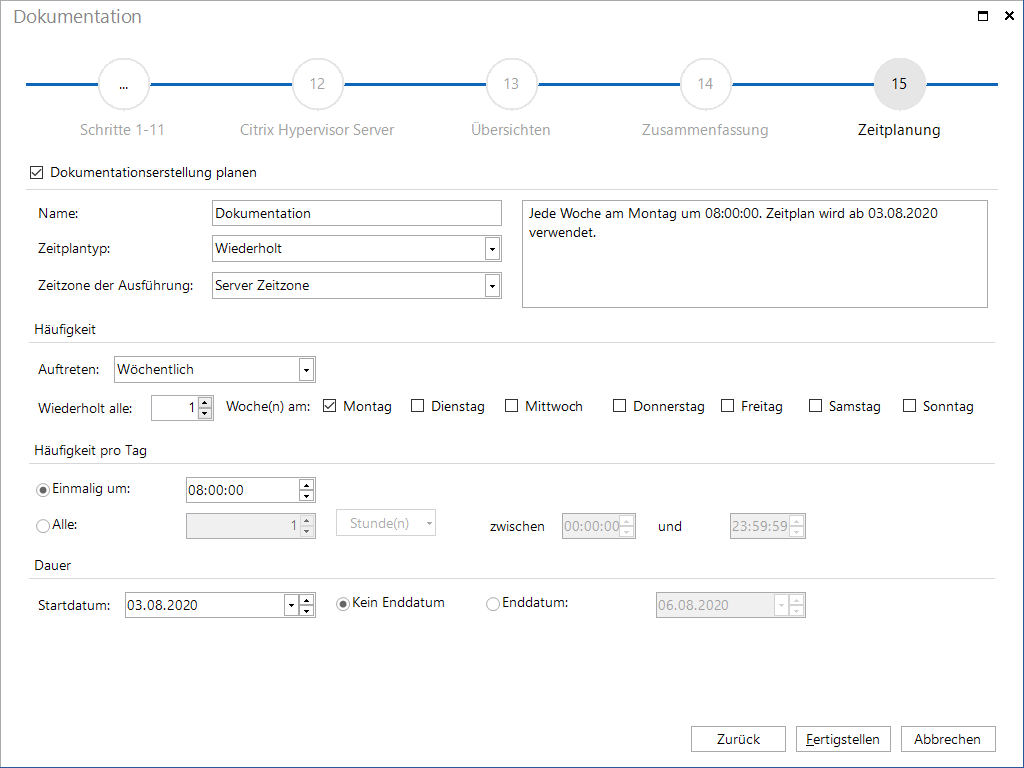Viewport: 1024px width, 768px height.
Task: Decrease the Einmalig um time value
Action: [306, 496]
